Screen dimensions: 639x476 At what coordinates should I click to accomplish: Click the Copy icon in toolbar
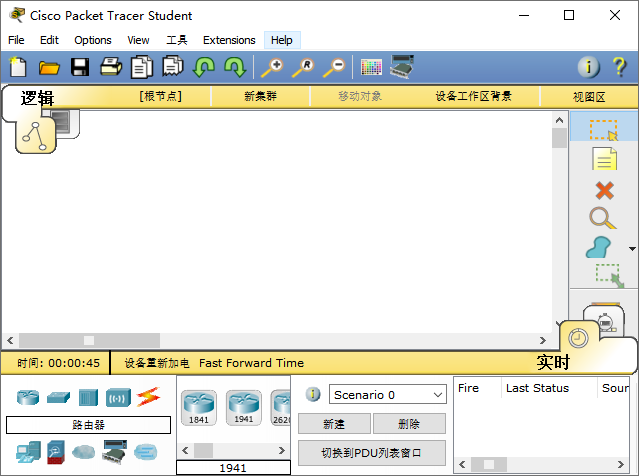point(142,67)
